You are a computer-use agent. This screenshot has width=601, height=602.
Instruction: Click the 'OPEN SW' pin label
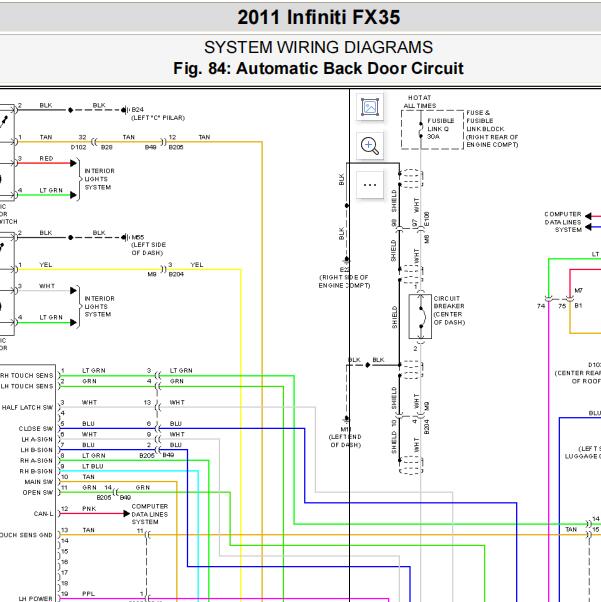[x=38, y=492]
